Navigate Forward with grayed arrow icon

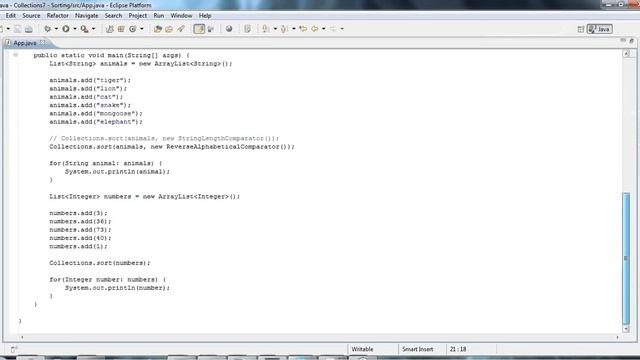click(x=333, y=29)
